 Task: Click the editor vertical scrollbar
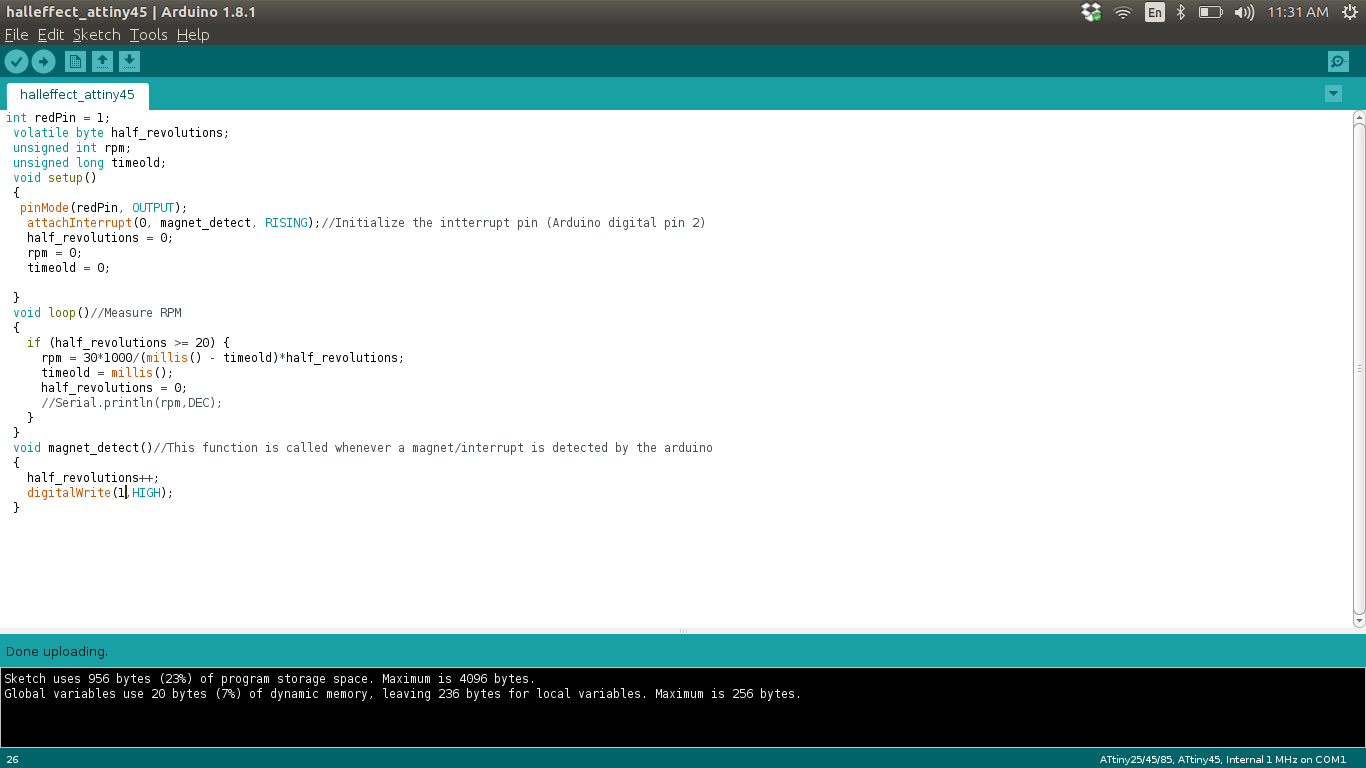pyautogui.click(x=1359, y=368)
